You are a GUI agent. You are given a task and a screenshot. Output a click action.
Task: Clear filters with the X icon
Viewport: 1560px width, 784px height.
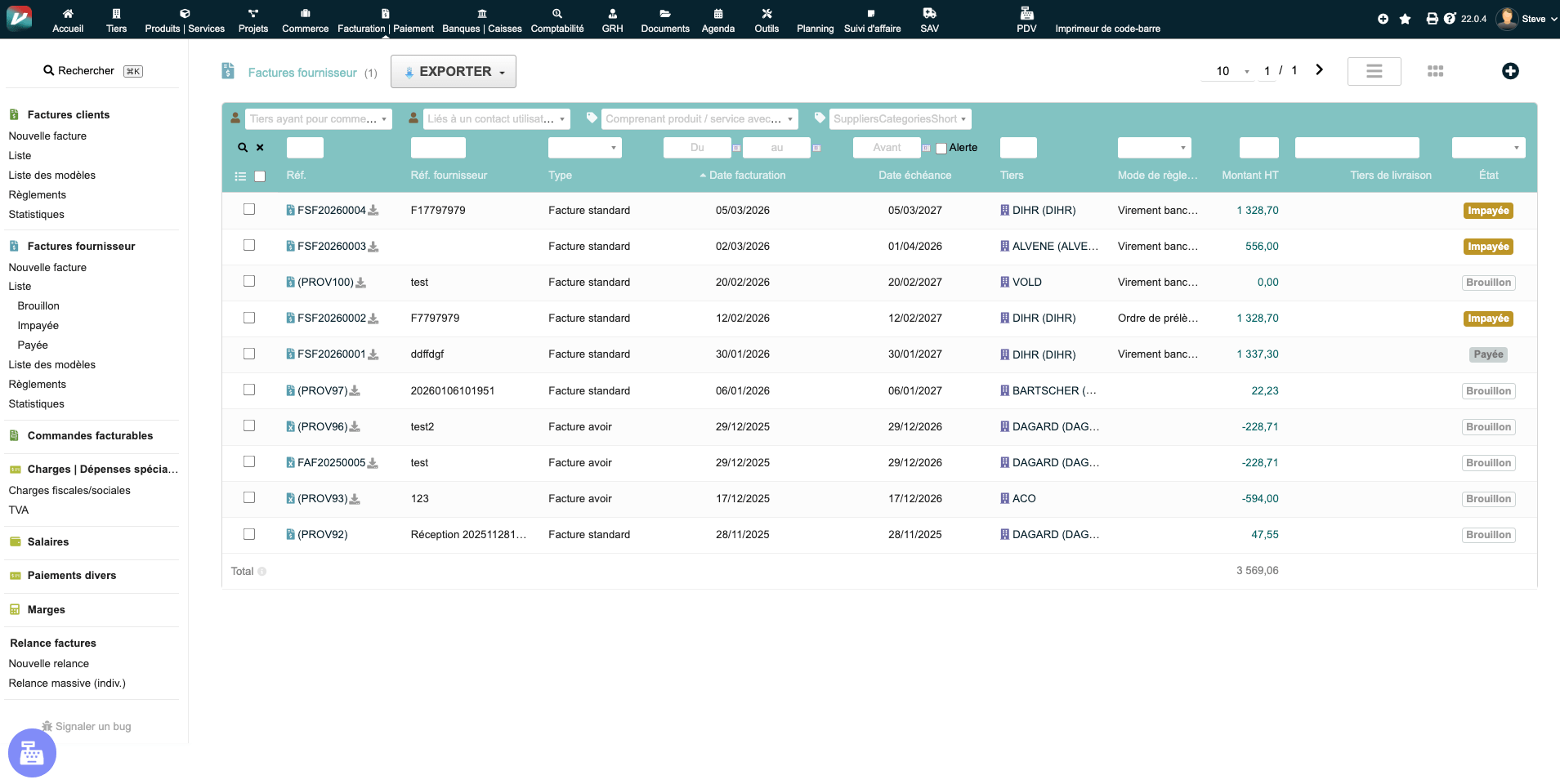tap(260, 148)
